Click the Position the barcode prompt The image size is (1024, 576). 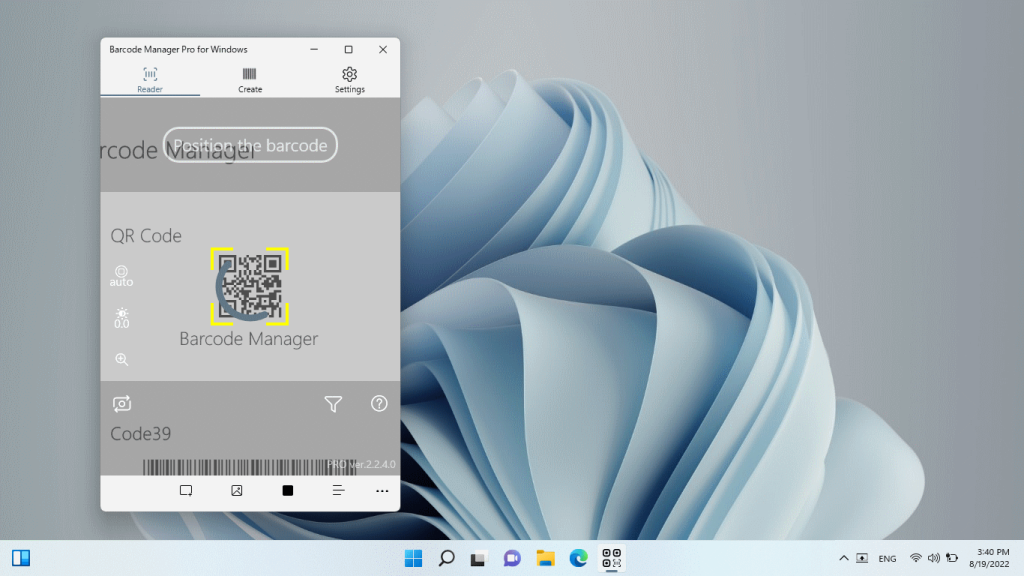point(249,145)
